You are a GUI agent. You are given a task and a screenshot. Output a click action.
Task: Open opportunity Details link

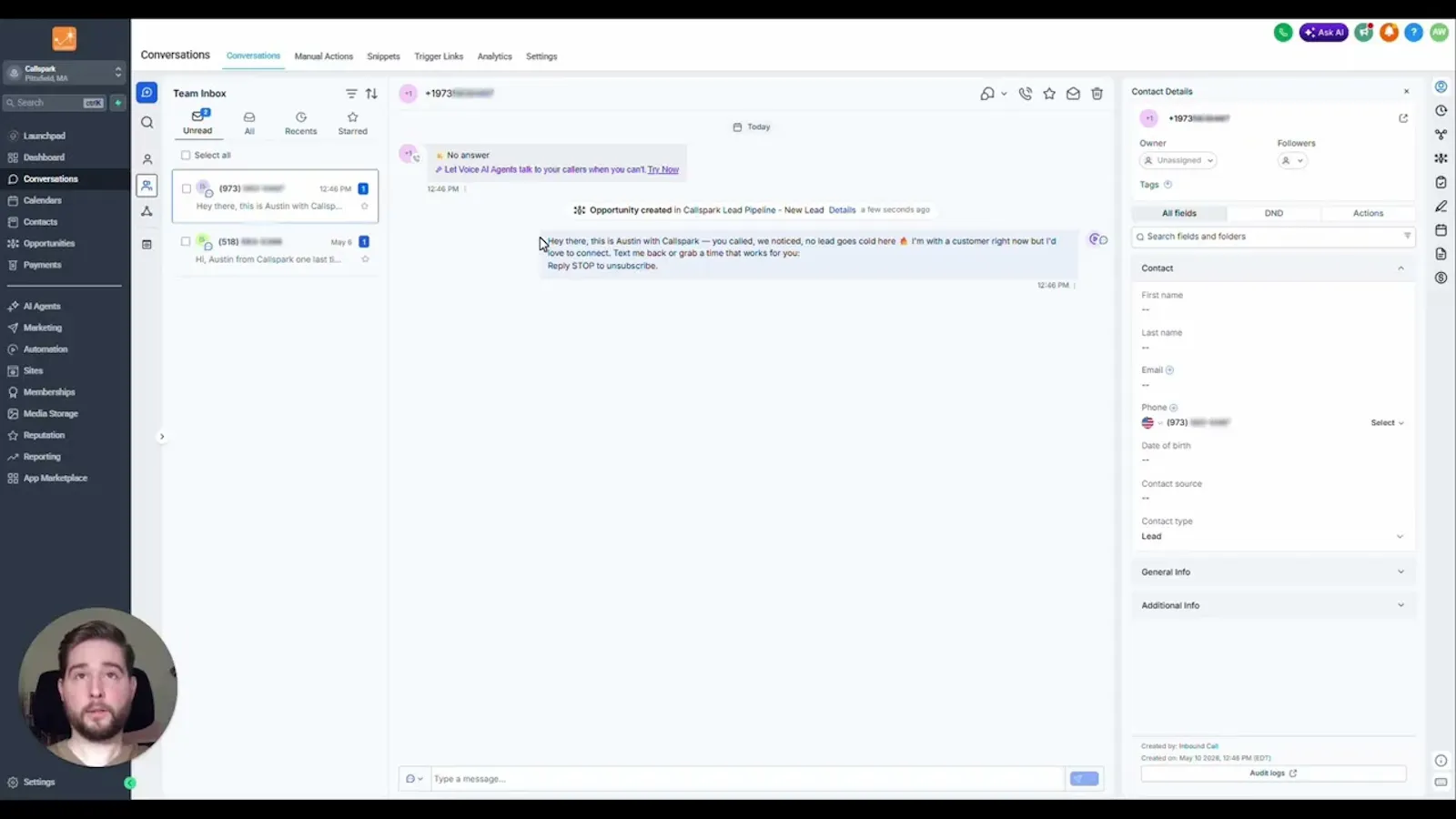(842, 210)
